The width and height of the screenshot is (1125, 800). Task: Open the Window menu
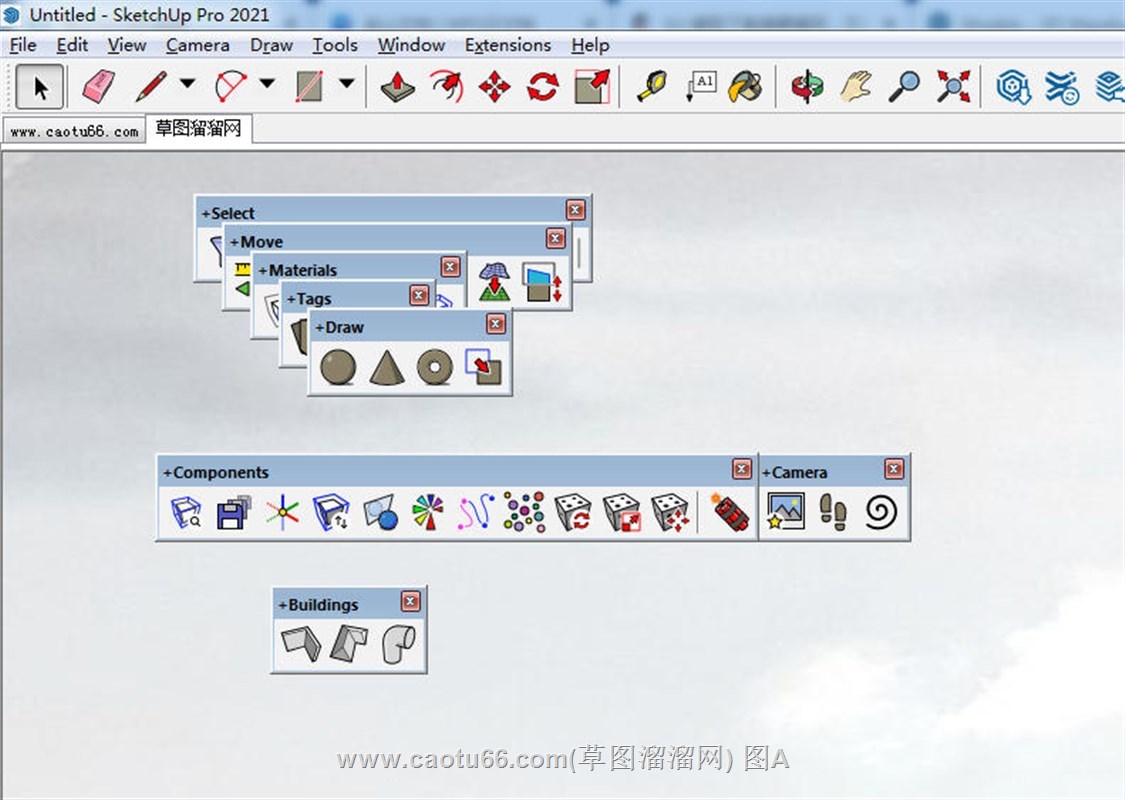pos(411,45)
